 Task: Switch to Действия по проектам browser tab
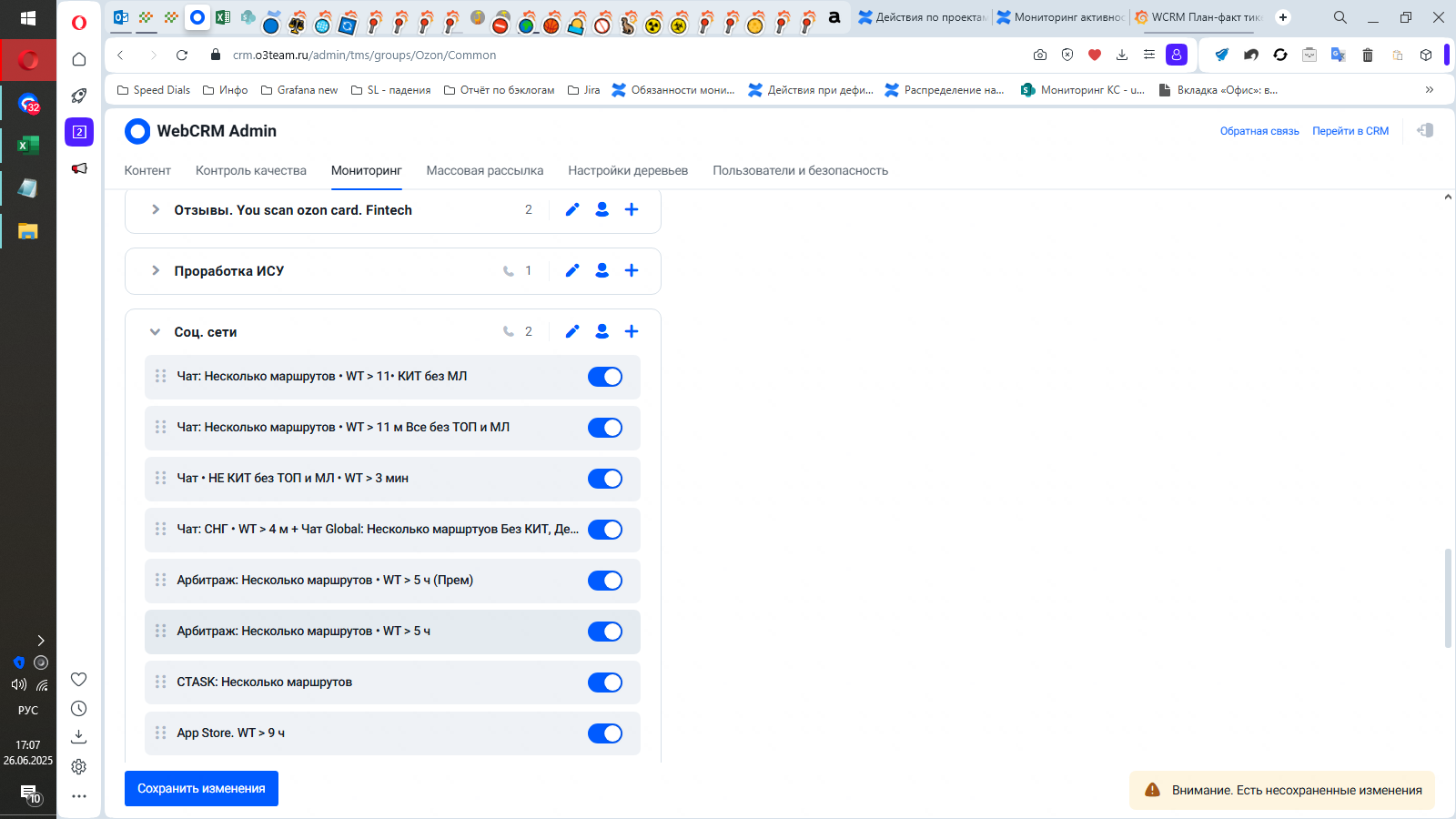tap(922, 17)
